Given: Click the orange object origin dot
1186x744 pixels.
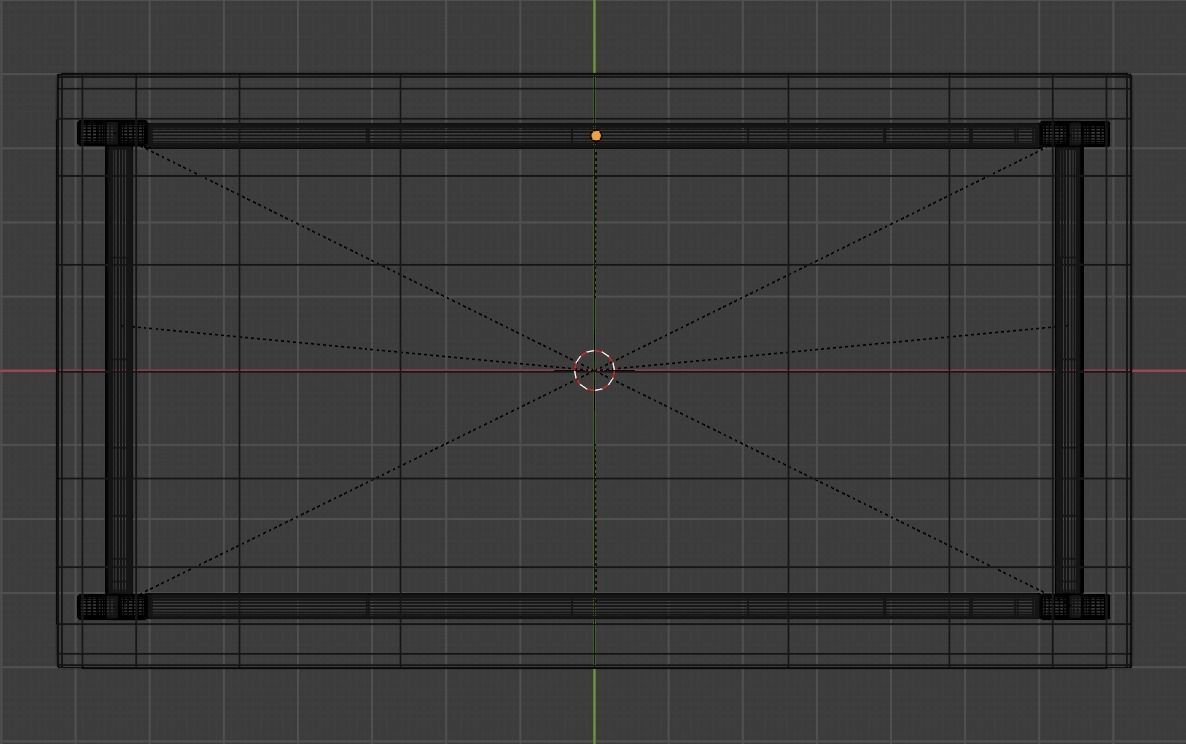Looking at the screenshot, I should point(596,136).
